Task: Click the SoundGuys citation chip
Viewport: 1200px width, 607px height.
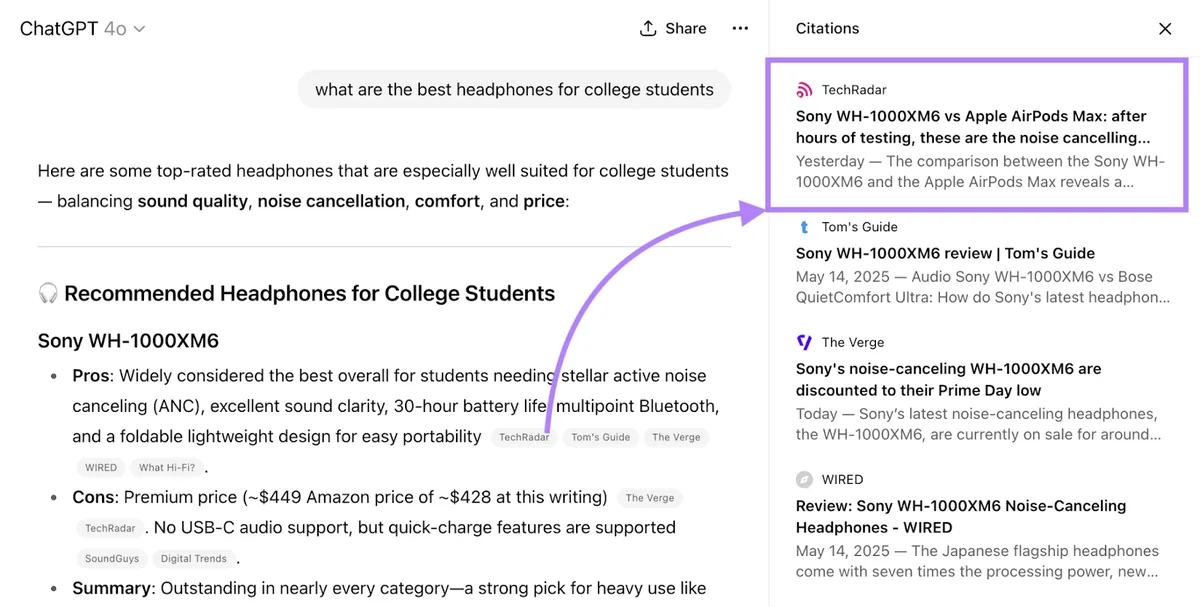Action: point(111,559)
